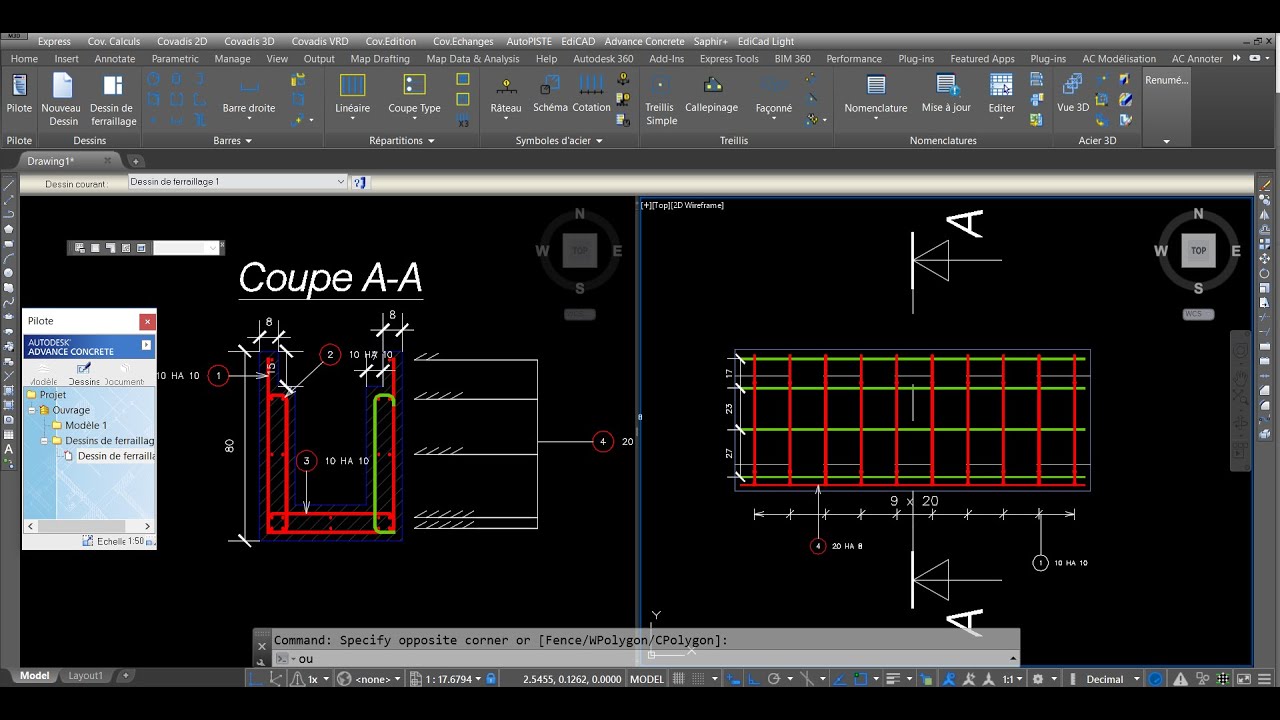Screen dimensions: 1280x720
Task: Collapse Dessins de ferraillage tree node
Action: click(x=45, y=441)
